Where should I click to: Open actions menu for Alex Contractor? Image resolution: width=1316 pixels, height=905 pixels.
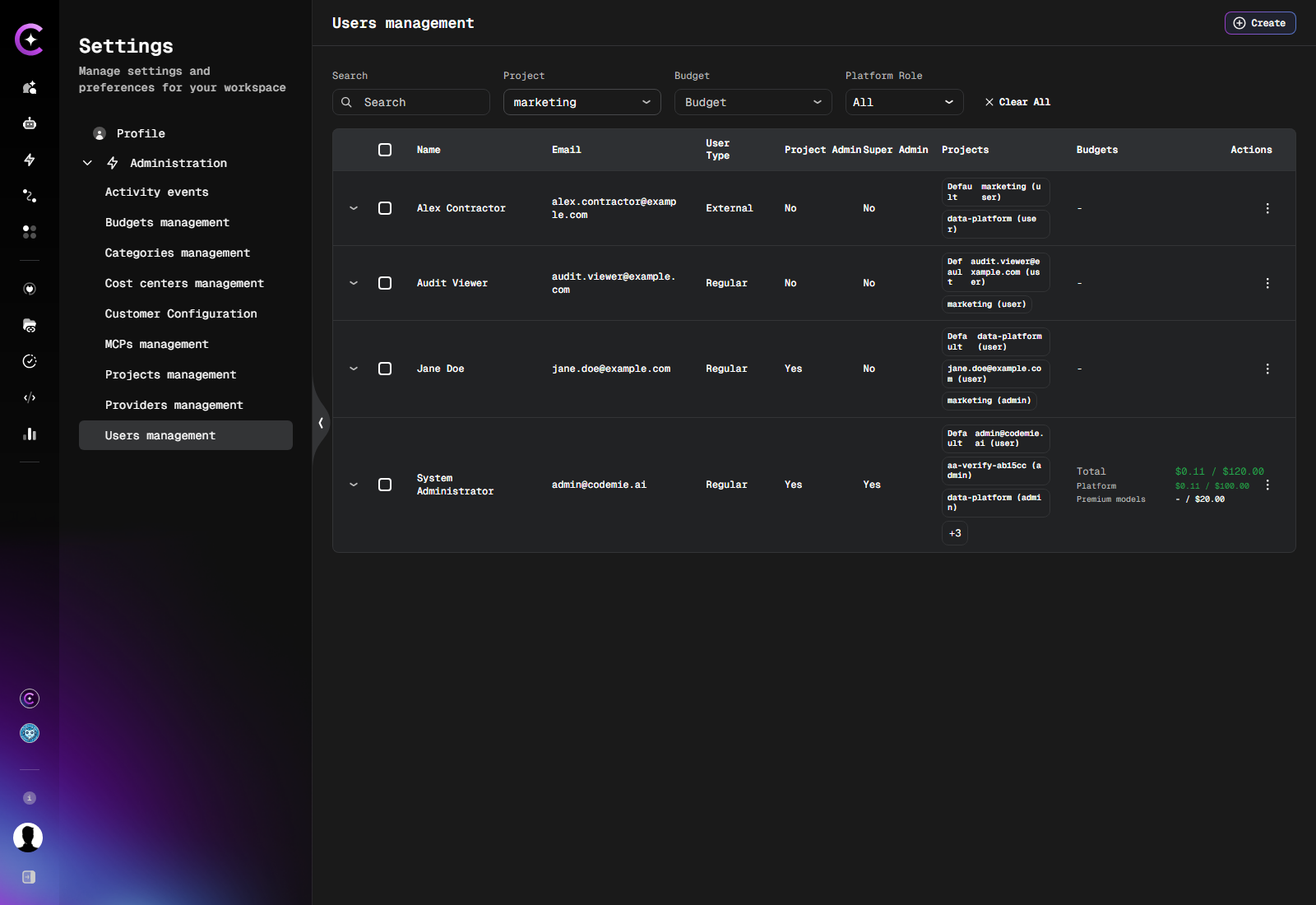[x=1267, y=208]
